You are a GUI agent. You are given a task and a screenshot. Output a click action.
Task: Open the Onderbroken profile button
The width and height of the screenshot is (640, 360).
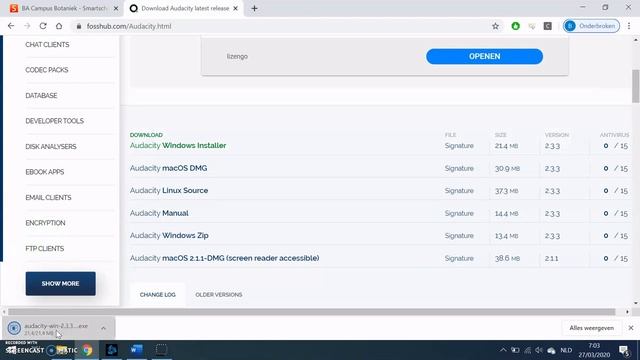click(591, 26)
